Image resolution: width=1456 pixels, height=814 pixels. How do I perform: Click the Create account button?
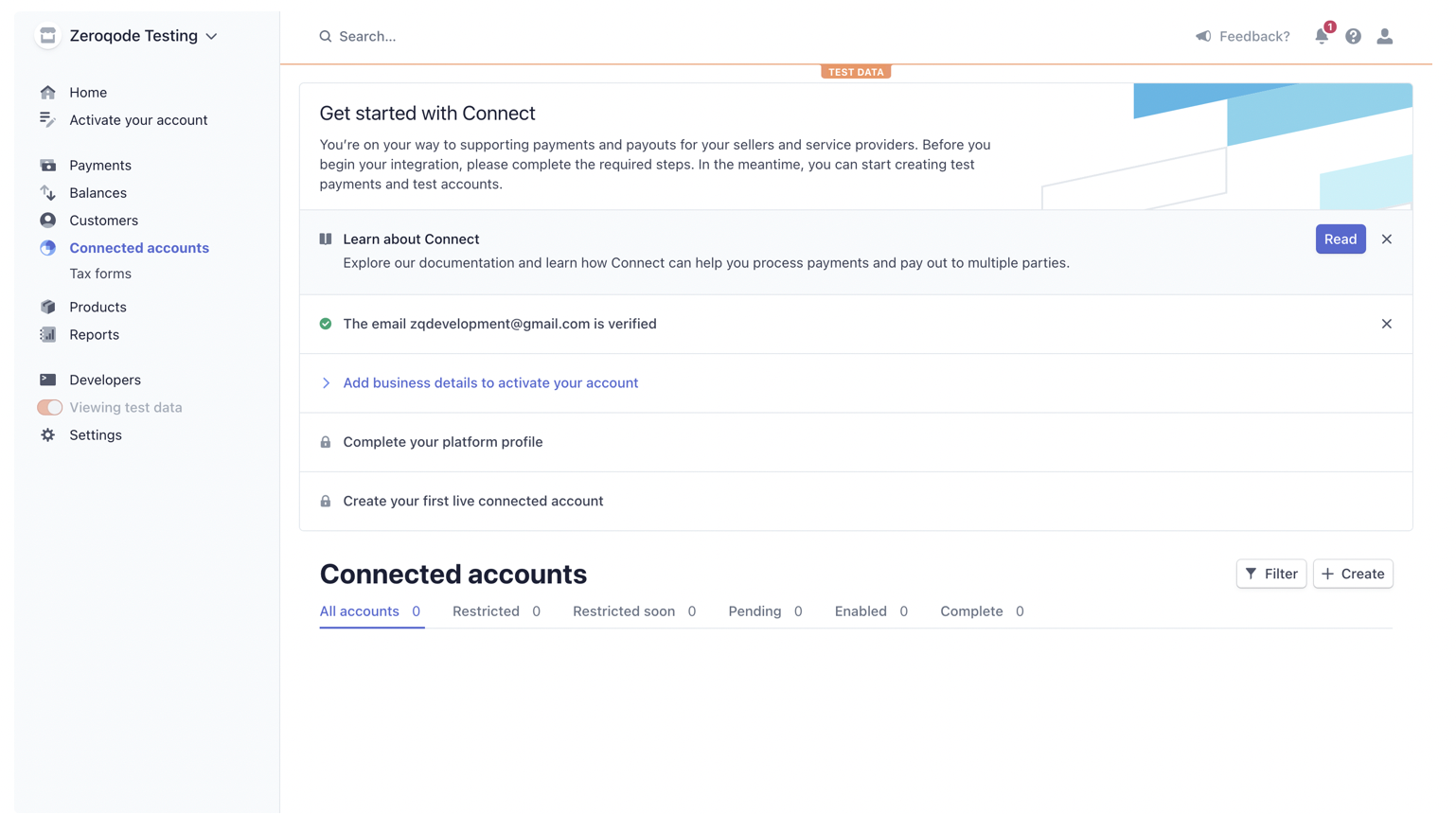coord(1352,574)
